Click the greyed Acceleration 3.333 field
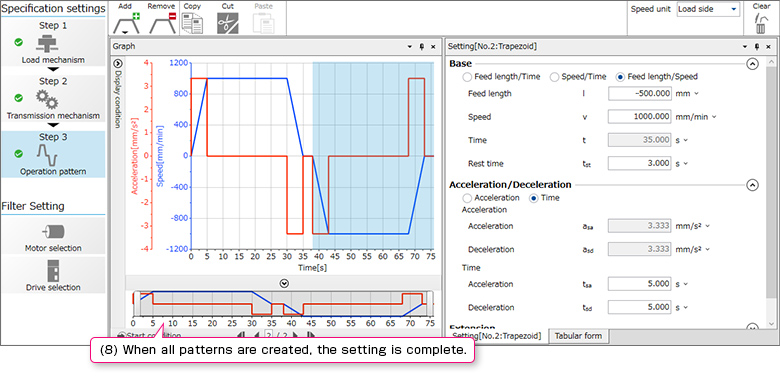780x379 pixels. [640, 226]
